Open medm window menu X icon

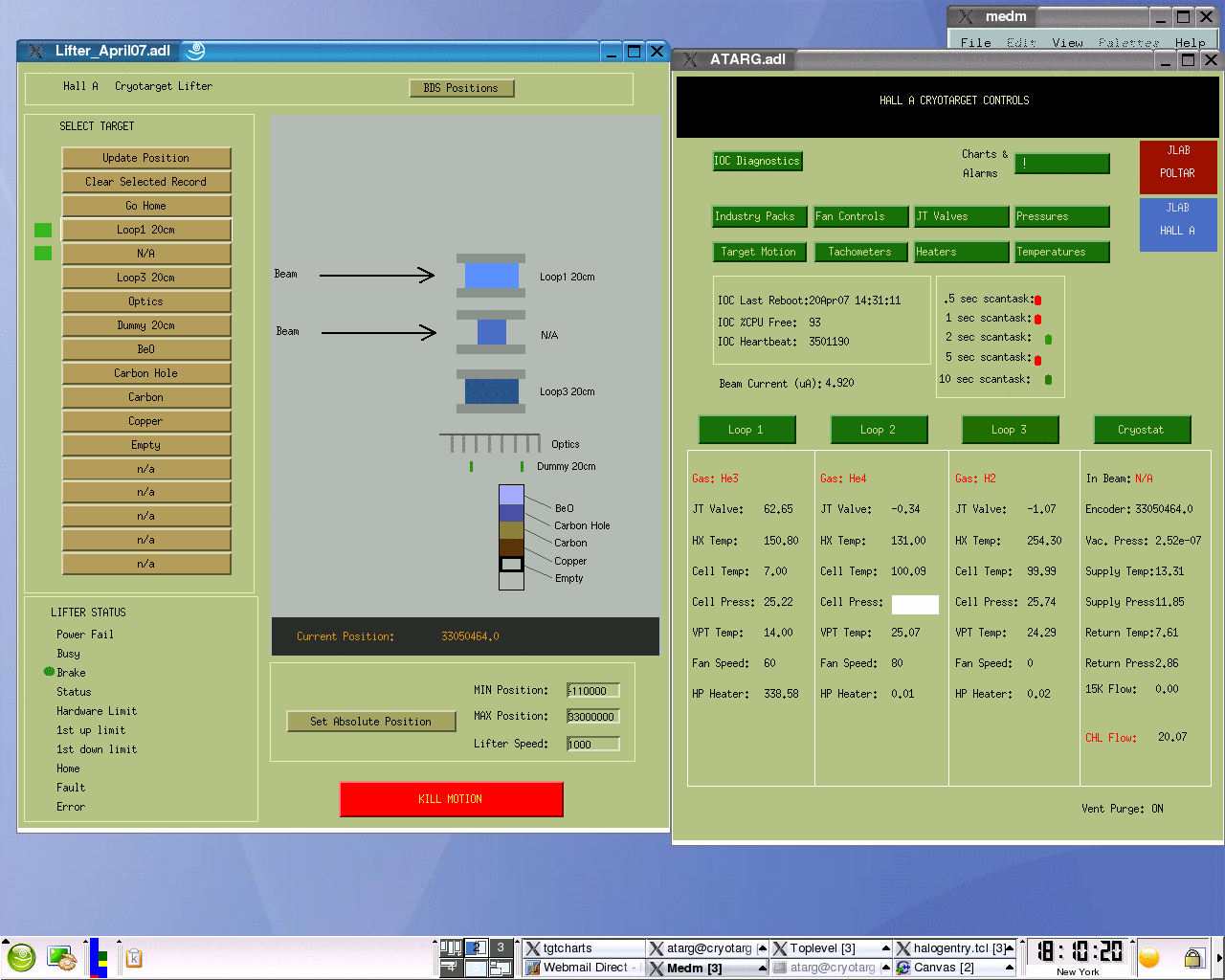coord(966,16)
